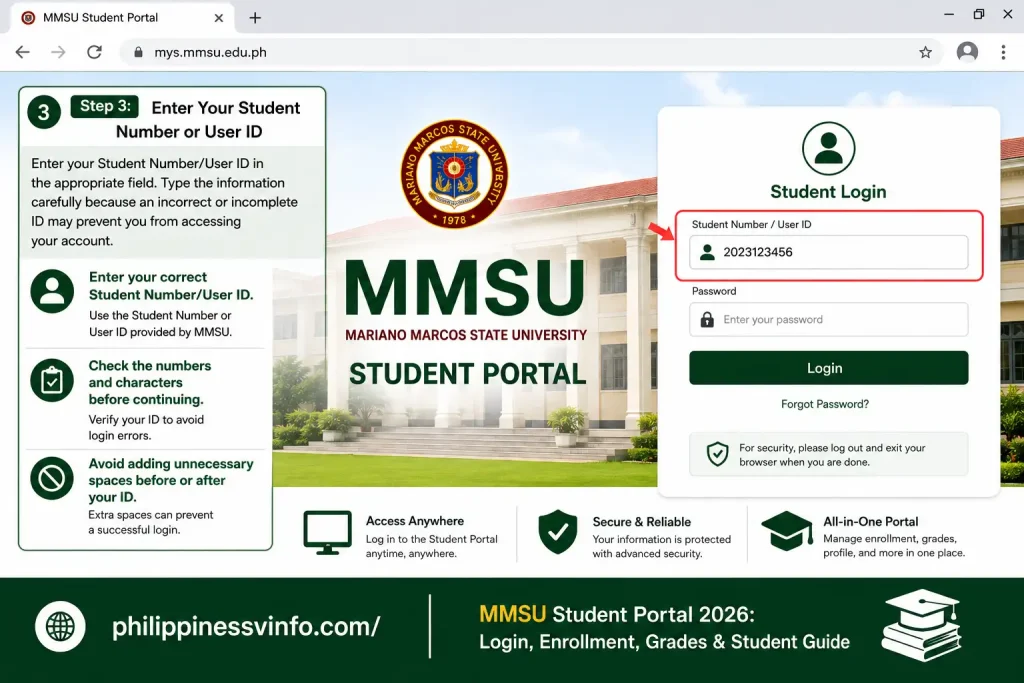Click the user icon beside Enter your correct ID
The height and width of the screenshot is (683, 1024).
pos(52,291)
